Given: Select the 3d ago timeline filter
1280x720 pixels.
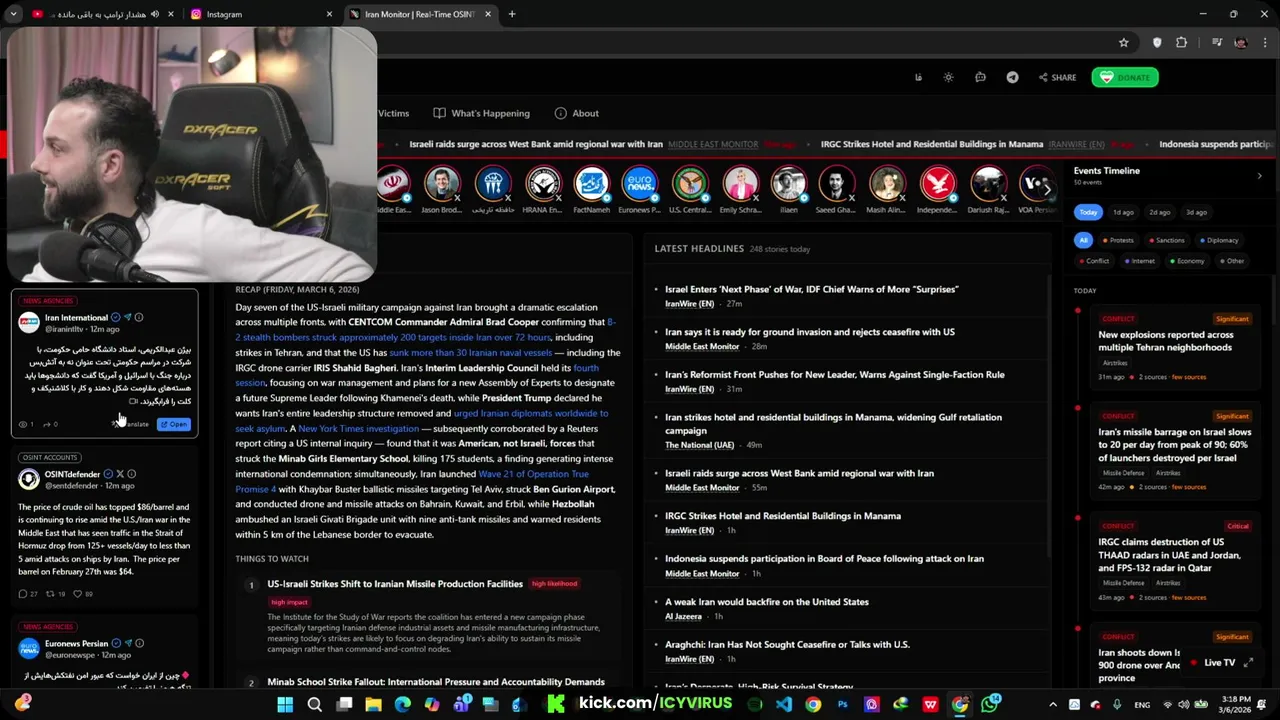Looking at the screenshot, I should point(1195,212).
